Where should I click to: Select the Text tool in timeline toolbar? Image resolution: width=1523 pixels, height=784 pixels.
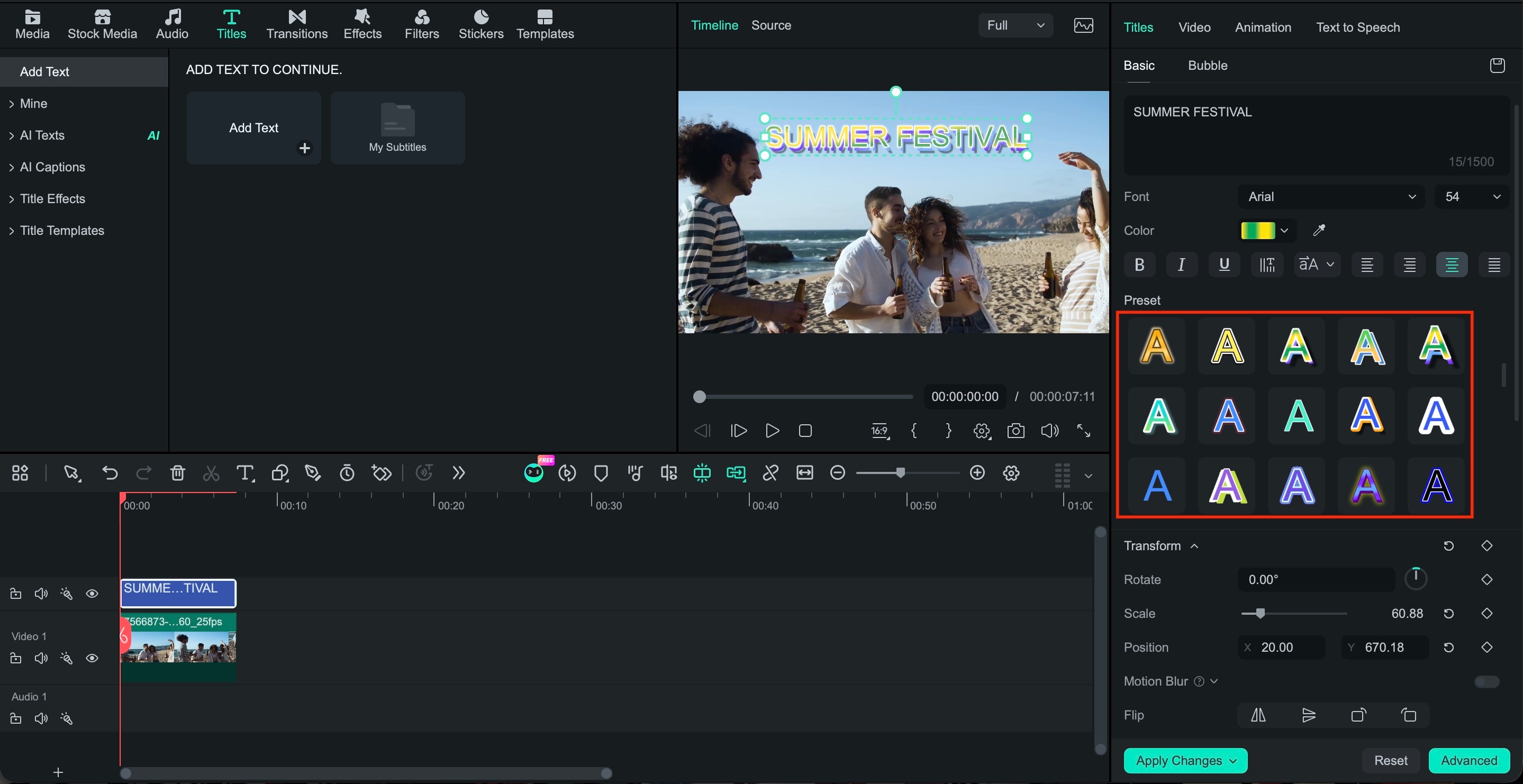pyautogui.click(x=245, y=473)
